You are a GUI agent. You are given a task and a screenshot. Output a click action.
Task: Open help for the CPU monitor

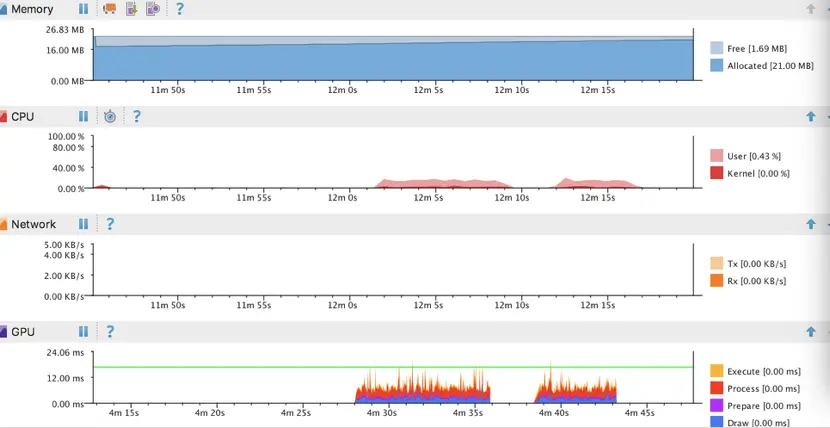136,116
